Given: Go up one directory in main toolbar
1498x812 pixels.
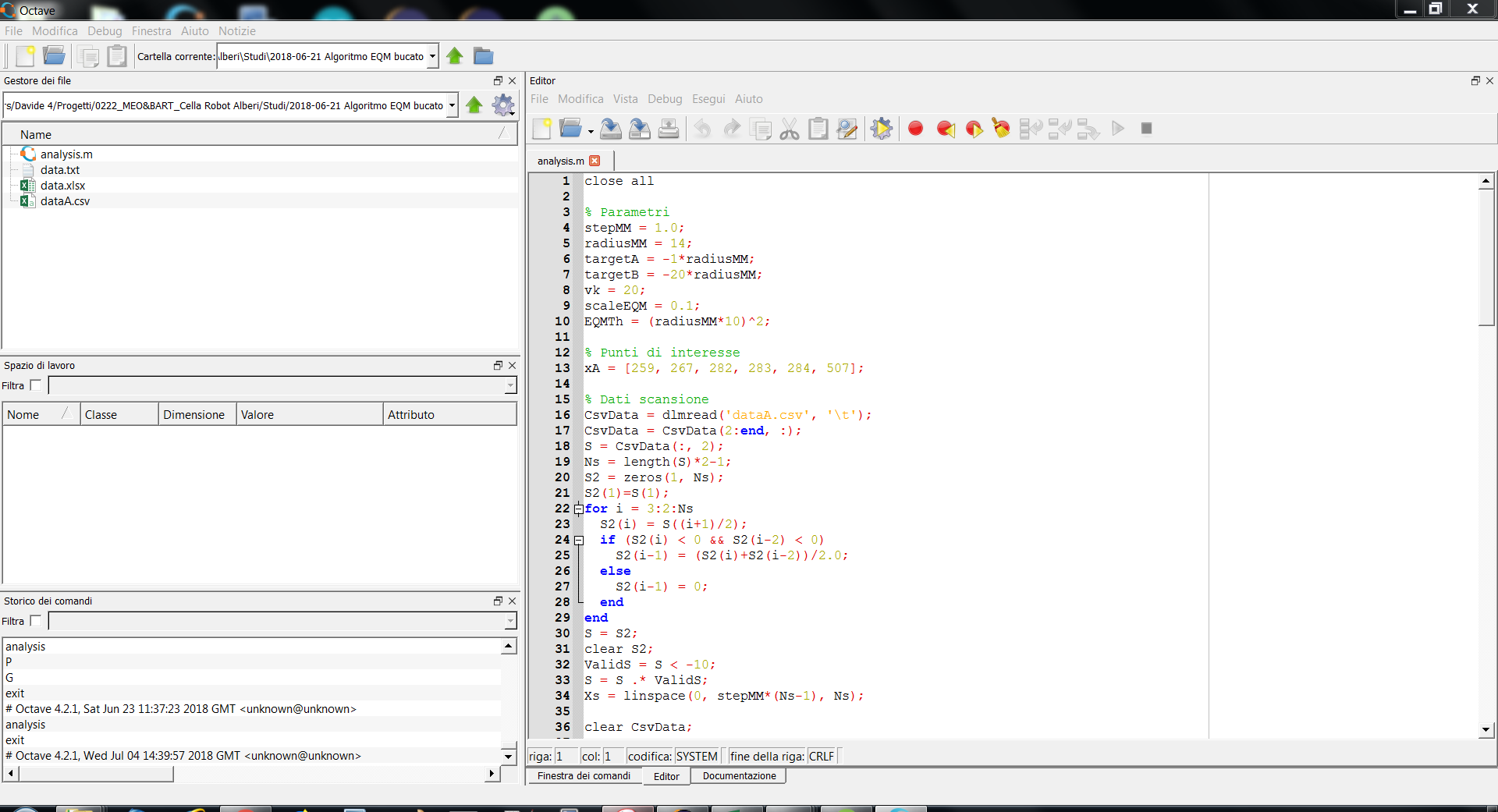Looking at the screenshot, I should pyautogui.click(x=455, y=56).
